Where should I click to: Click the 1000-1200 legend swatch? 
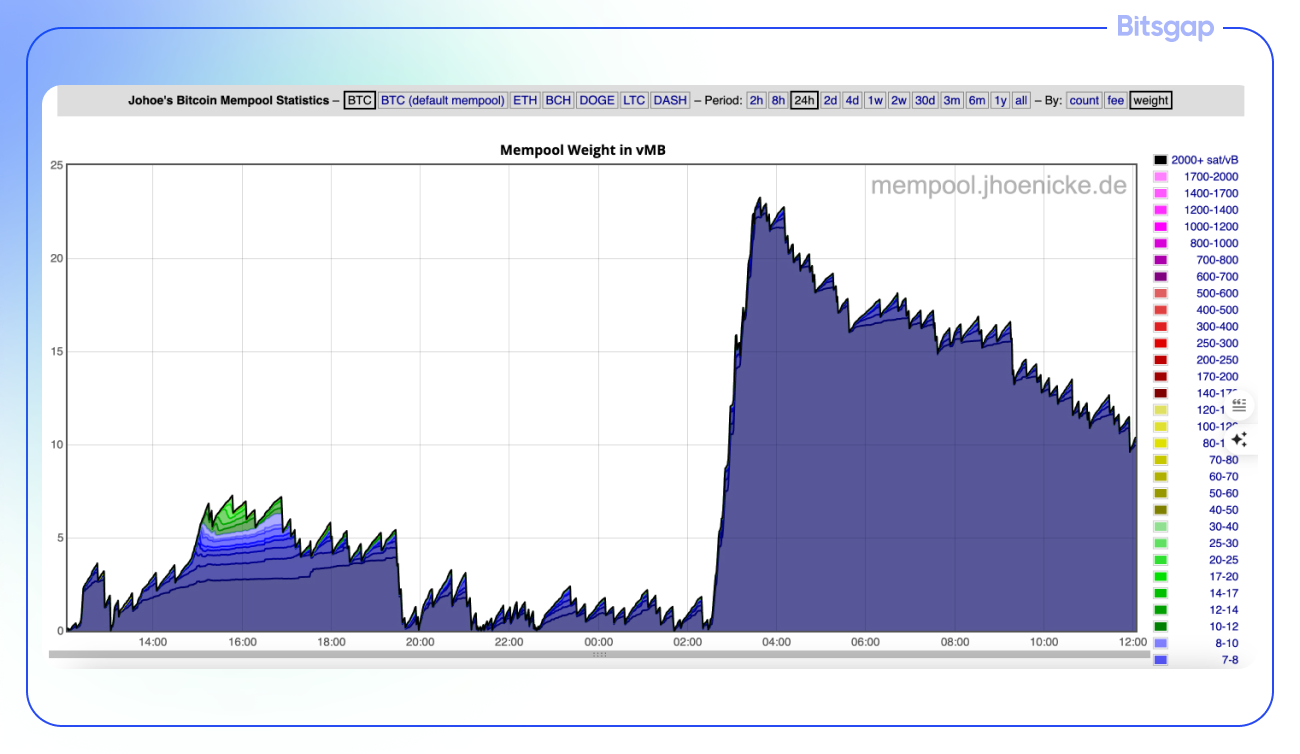pos(1161,226)
